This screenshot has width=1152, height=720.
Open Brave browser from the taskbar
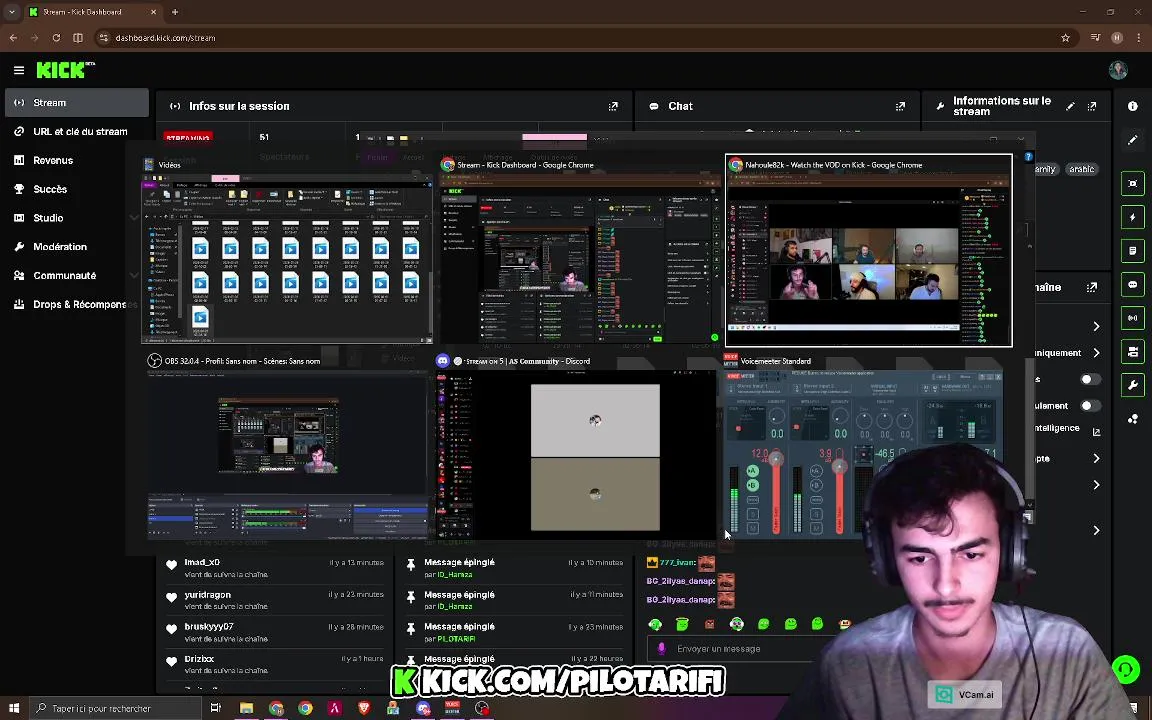tap(364, 708)
